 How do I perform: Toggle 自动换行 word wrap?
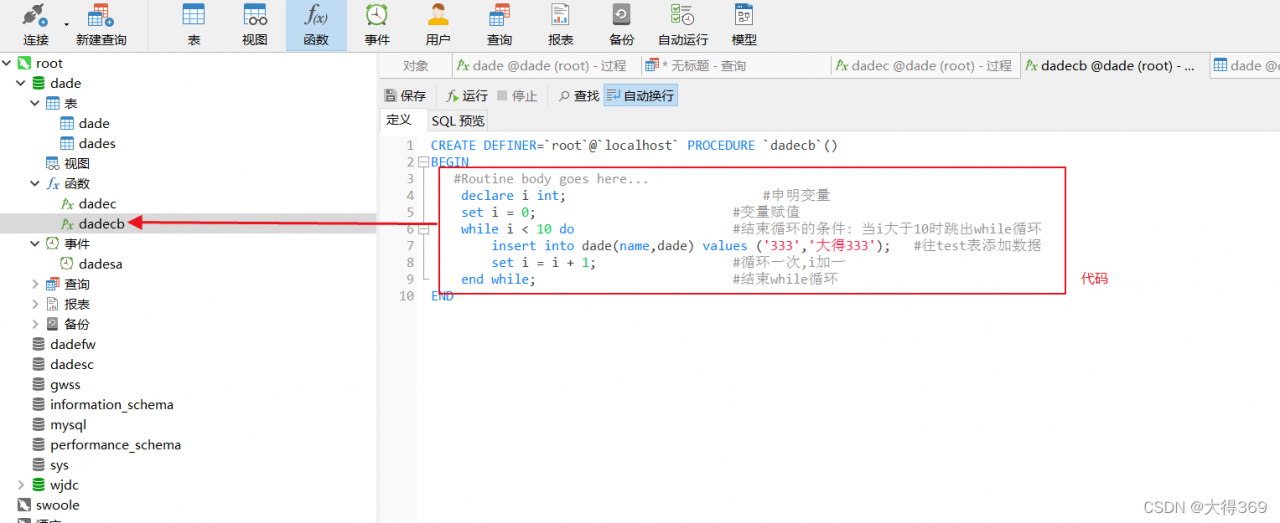(640, 96)
